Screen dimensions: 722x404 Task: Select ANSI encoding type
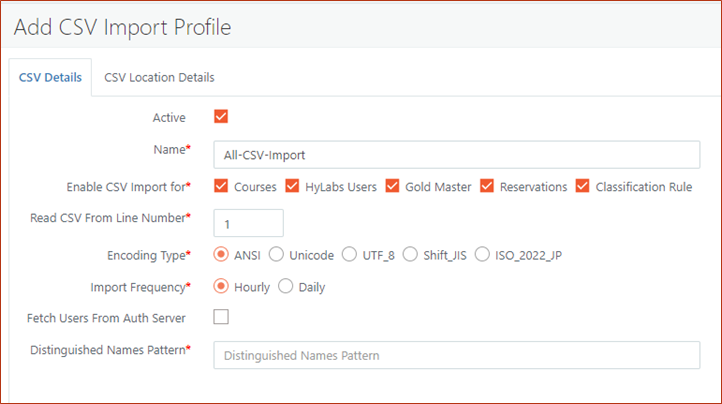click(x=221, y=255)
